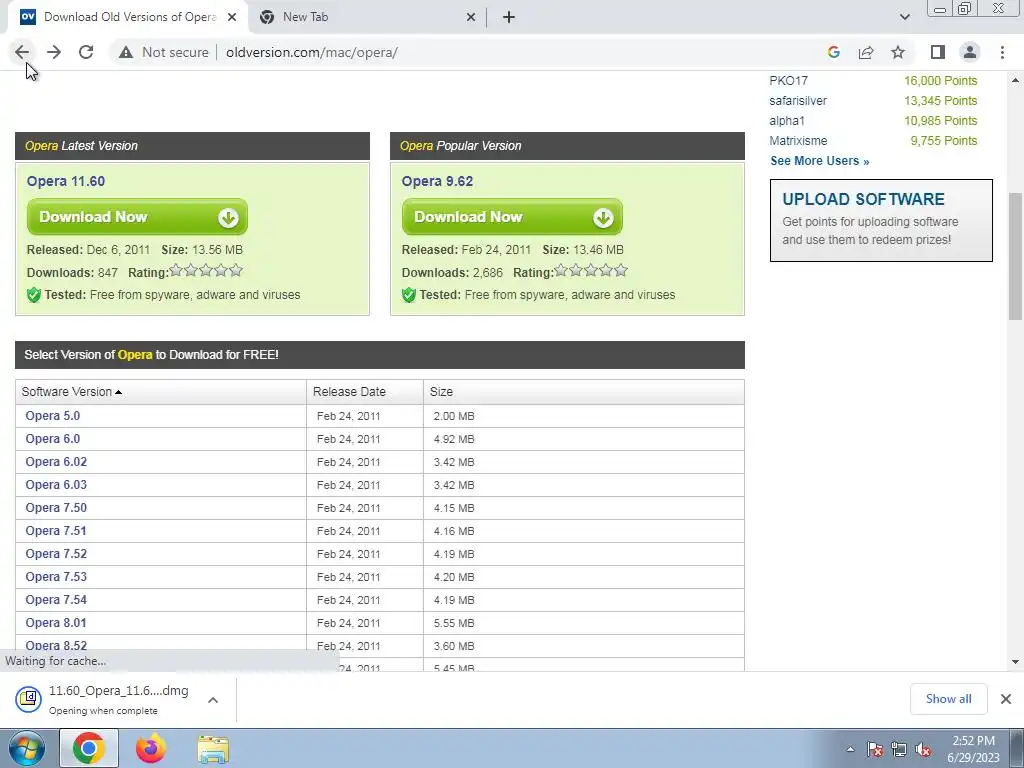Image resolution: width=1024 pixels, height=768 pixels.
Task: Click the address bar URL
Action: [x=312, y=52]
